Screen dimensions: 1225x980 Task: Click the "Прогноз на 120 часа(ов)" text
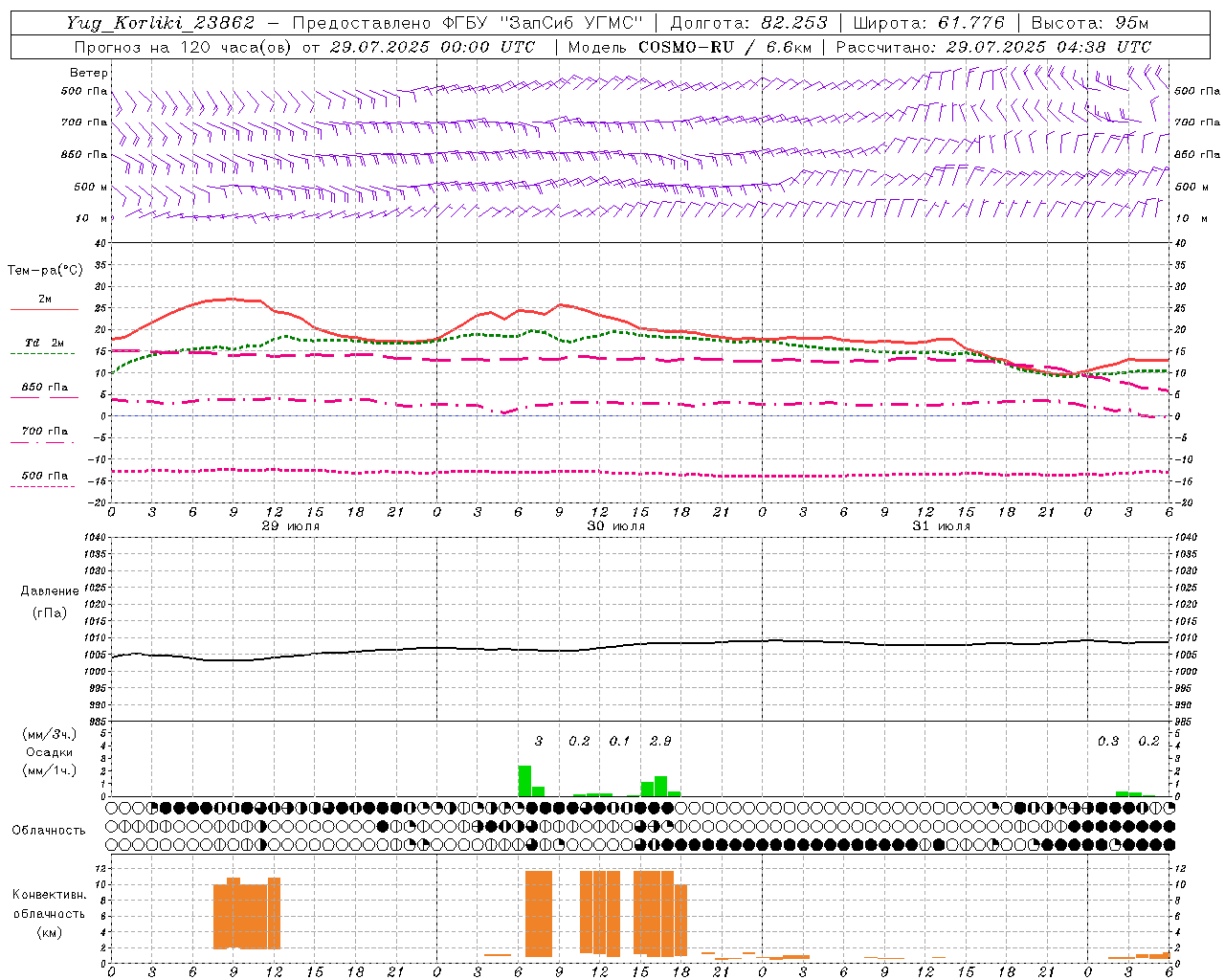click(184, 47)
